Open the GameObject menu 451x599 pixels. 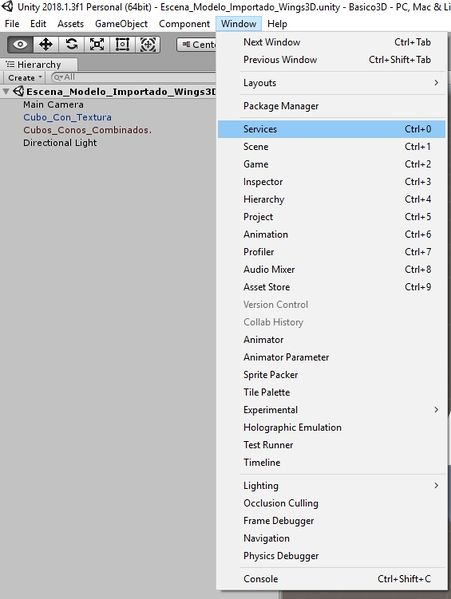click(x=121, y=24)
